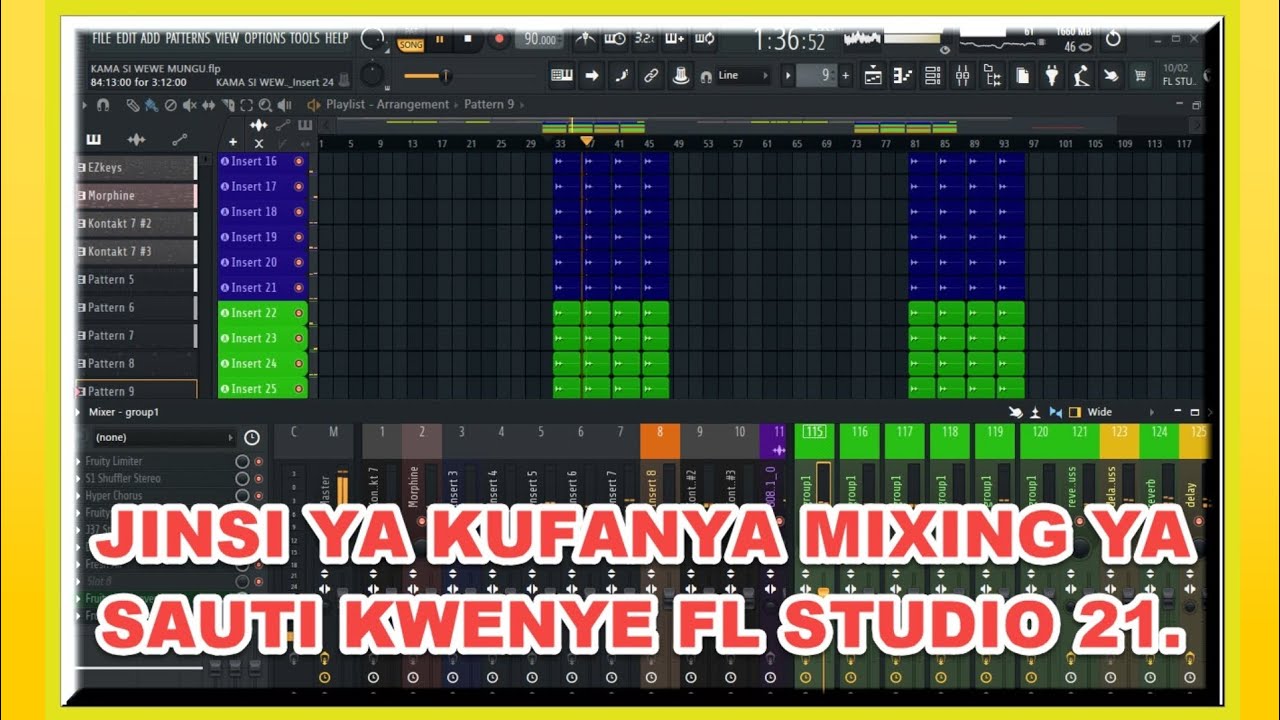The width and height of the screenshot is (1280, 720).
Task: Open the FILE menu
Action: 102,38
